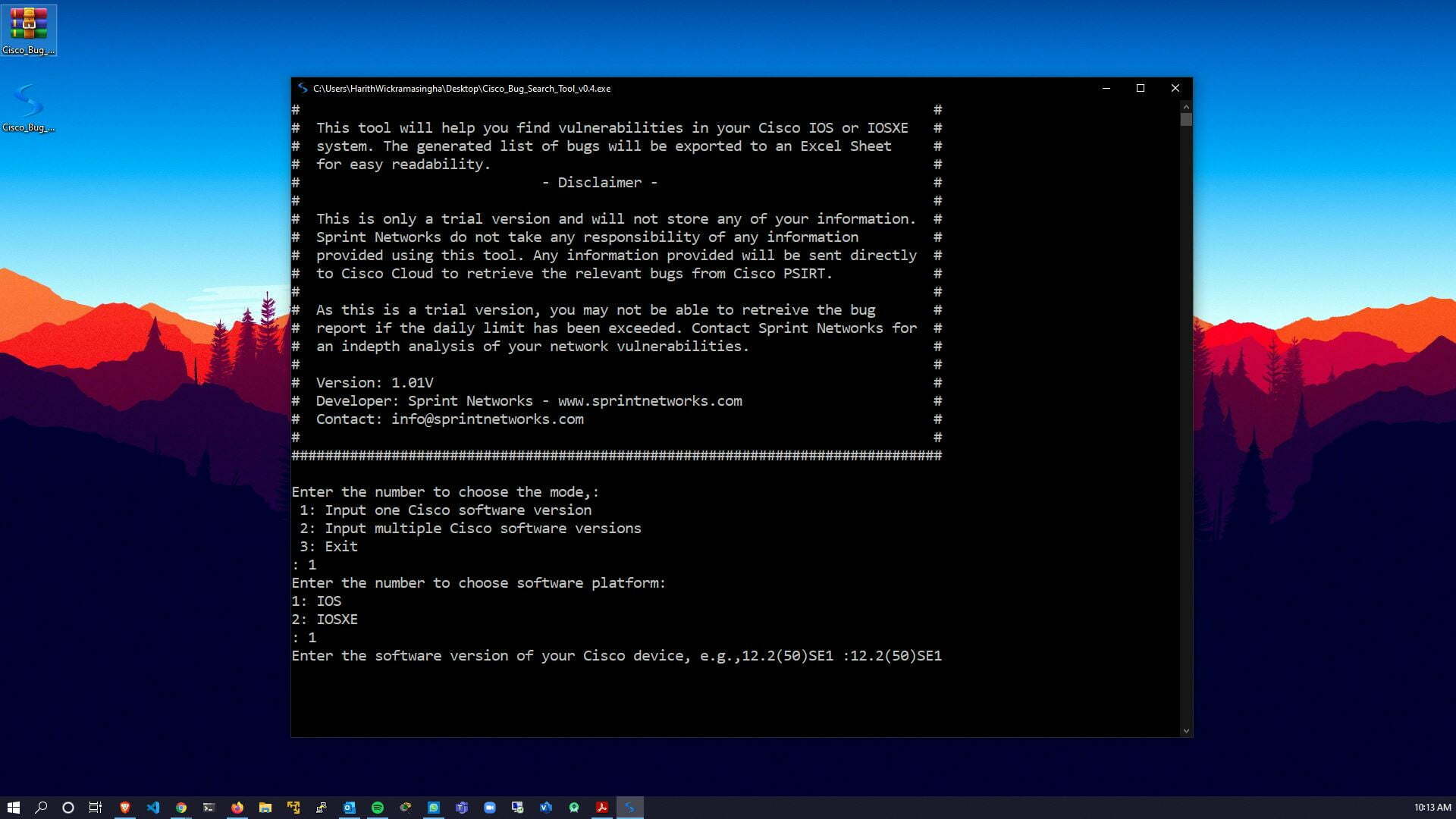Click the console vertical scrollbar thumb

pyautogui.click(x=1186, y=119)
